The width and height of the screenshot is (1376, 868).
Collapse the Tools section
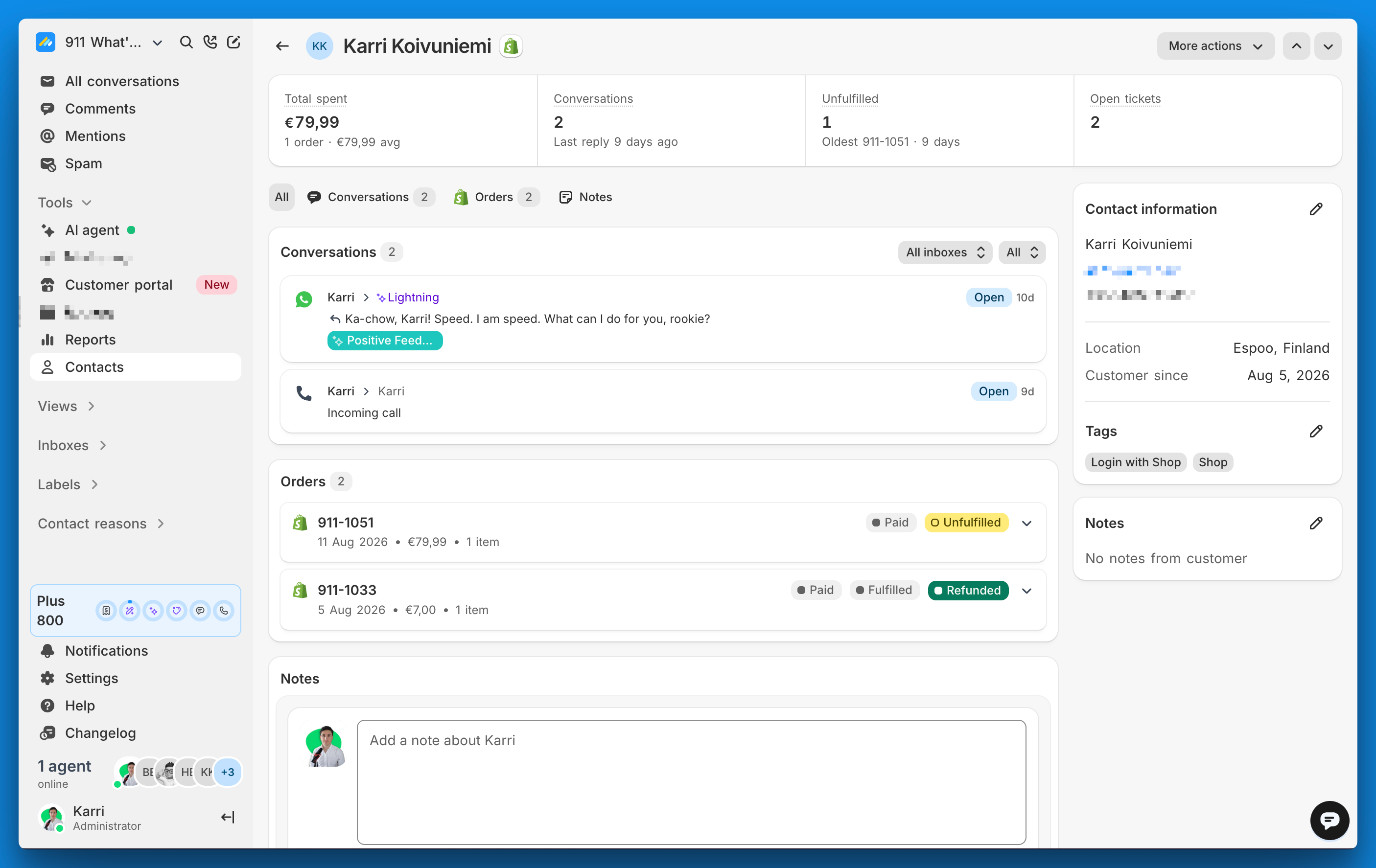65,203
